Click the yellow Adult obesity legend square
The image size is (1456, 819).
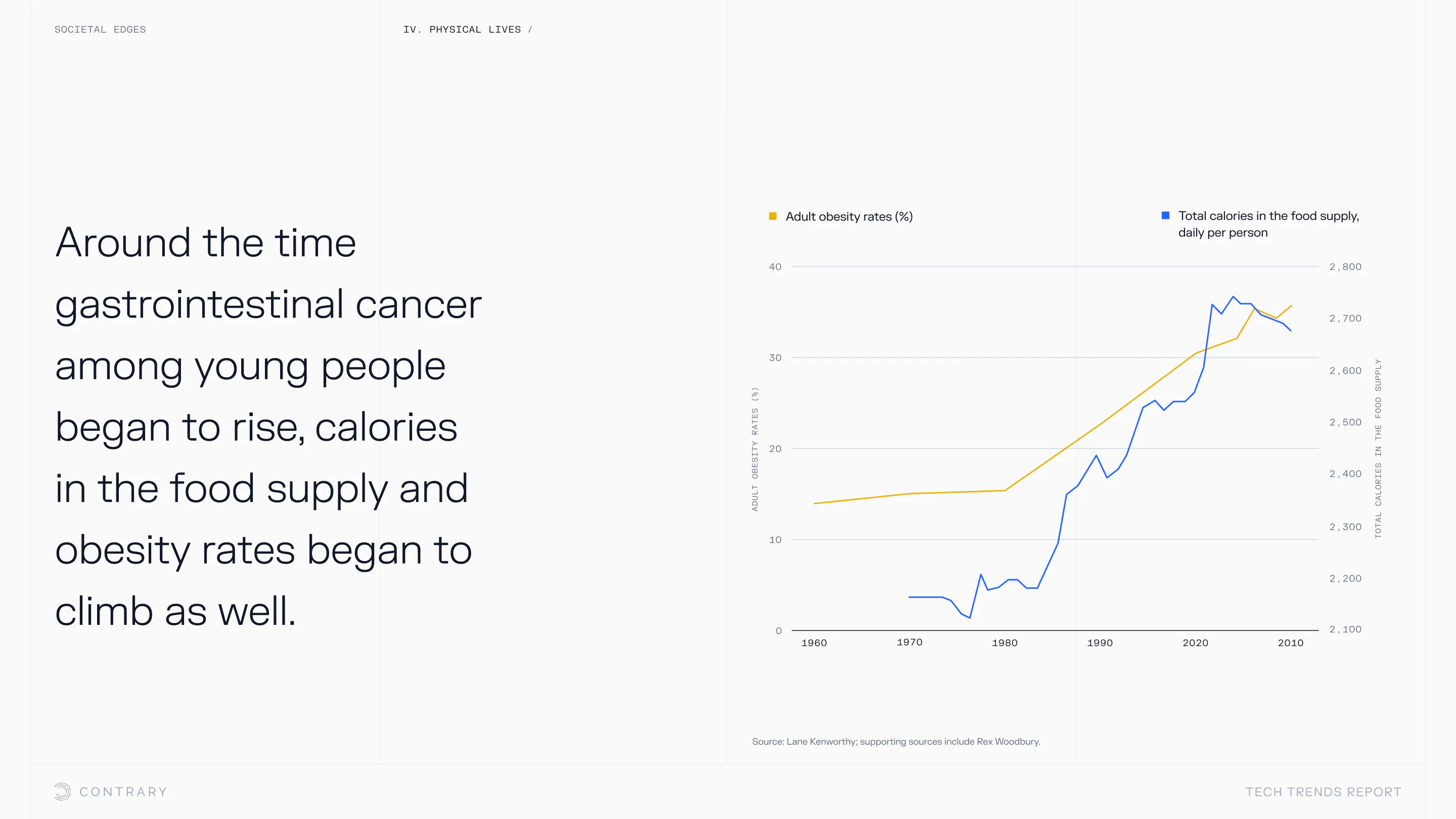(x=772, y=216)
